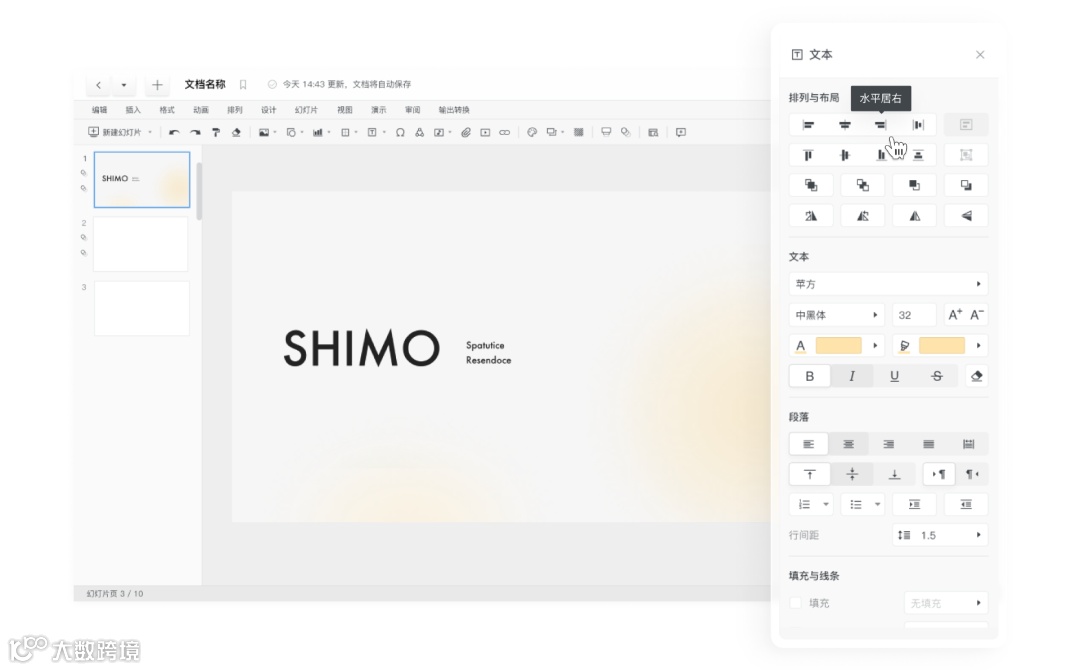Open the theme palette icon

point(532,132)
